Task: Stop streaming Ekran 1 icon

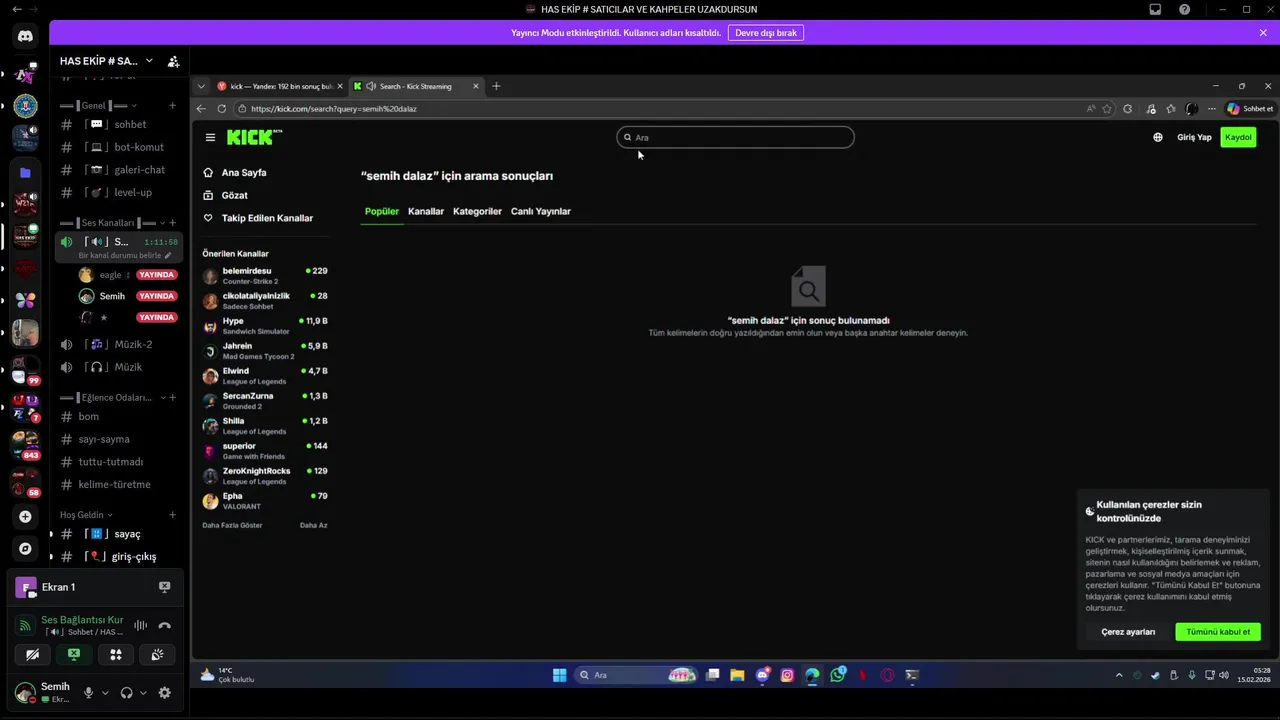Action: tap(165, 587)
